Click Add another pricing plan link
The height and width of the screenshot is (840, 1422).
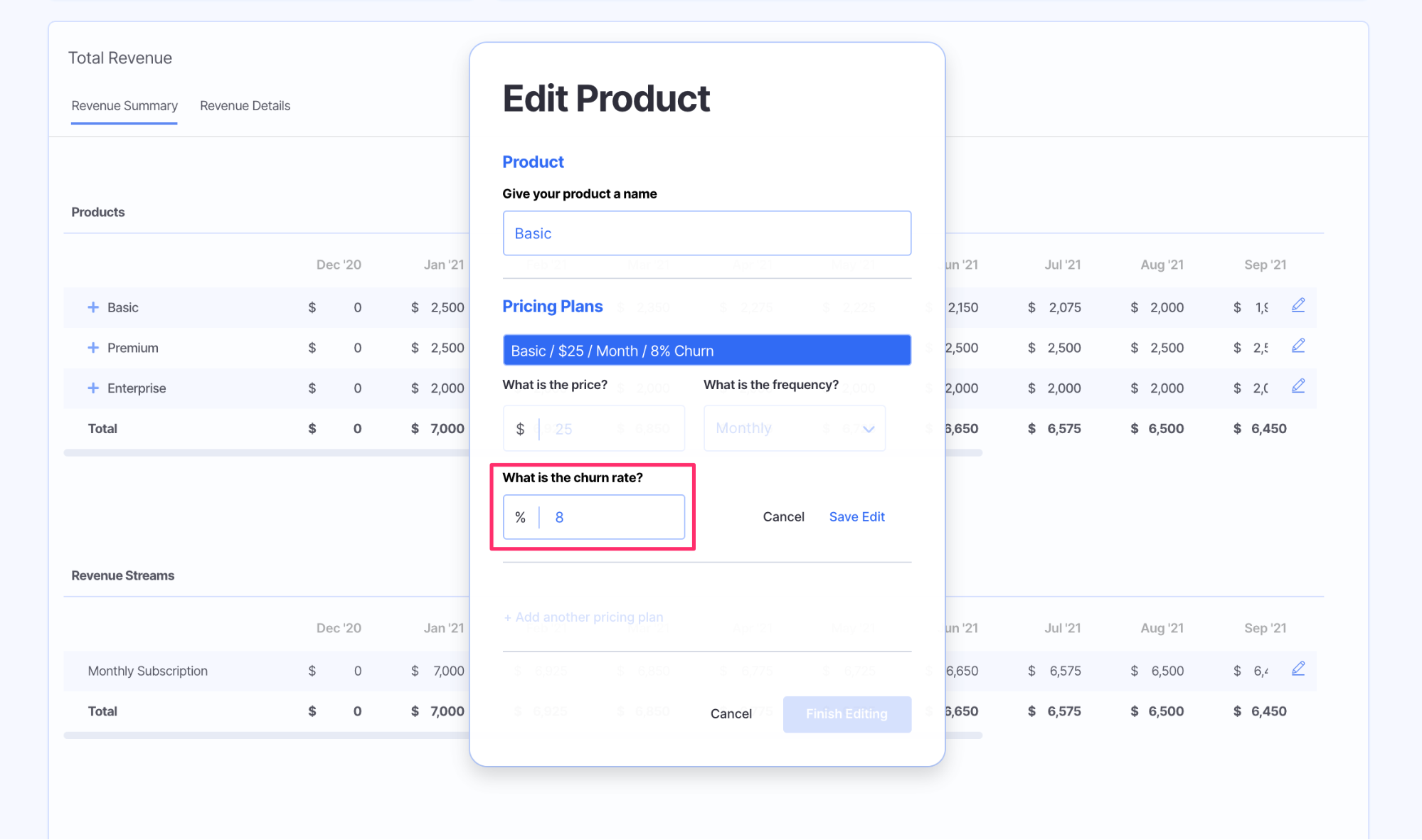coord(583,617)
